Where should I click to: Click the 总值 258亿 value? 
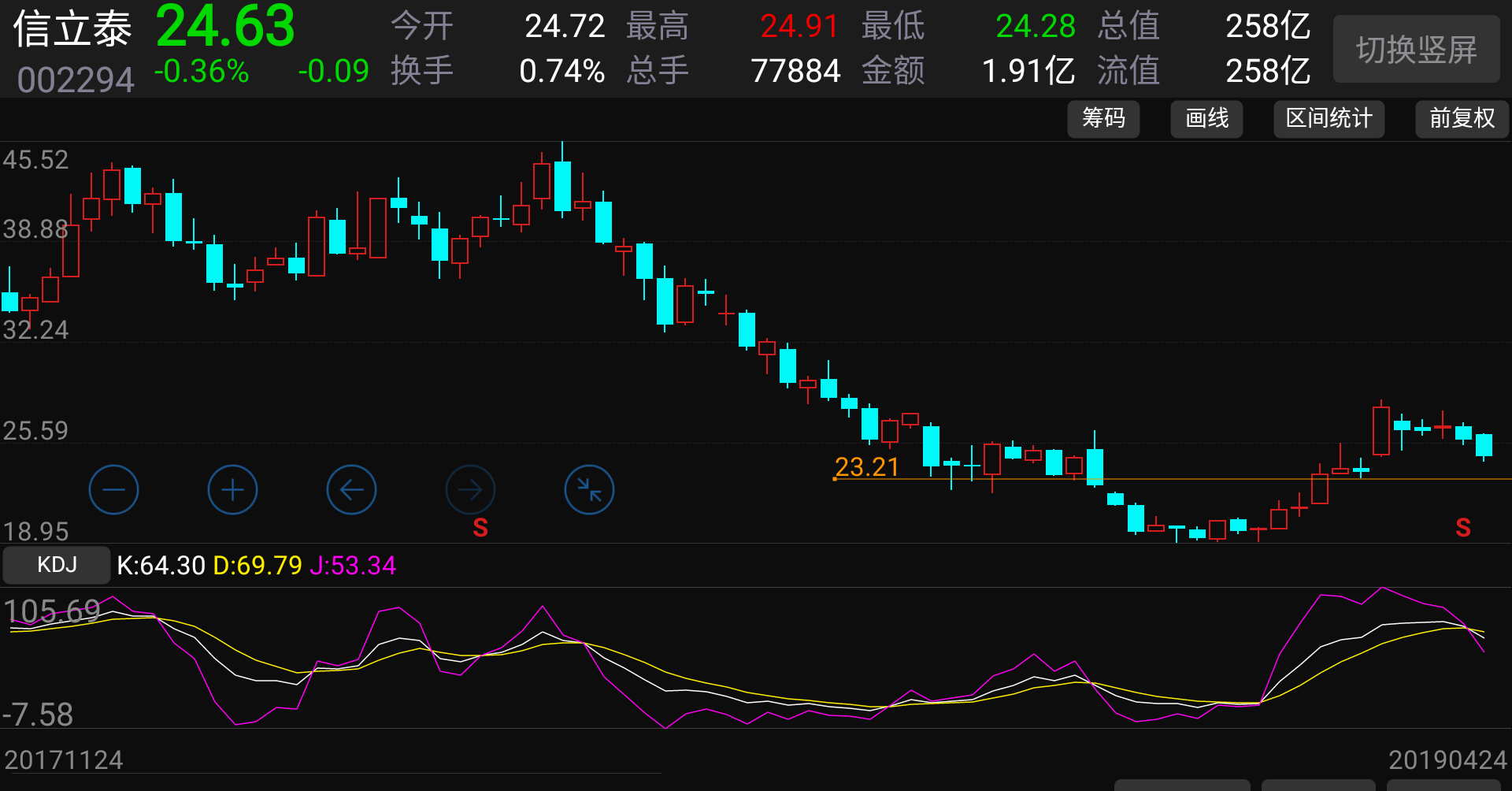tap(1268, 27)
